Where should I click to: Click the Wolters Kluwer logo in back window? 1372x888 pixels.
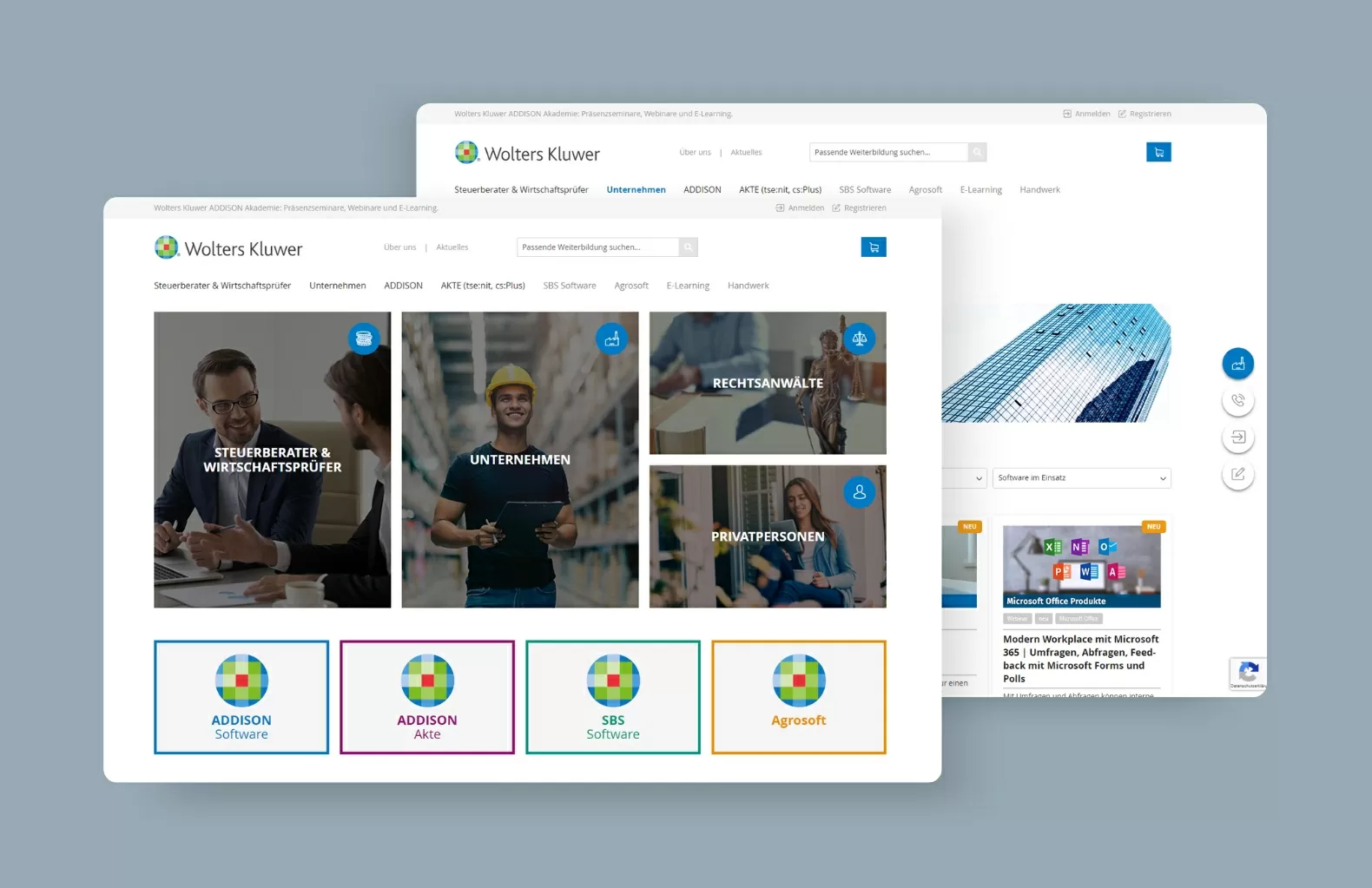pyautogui.click(x=527, y=154)
